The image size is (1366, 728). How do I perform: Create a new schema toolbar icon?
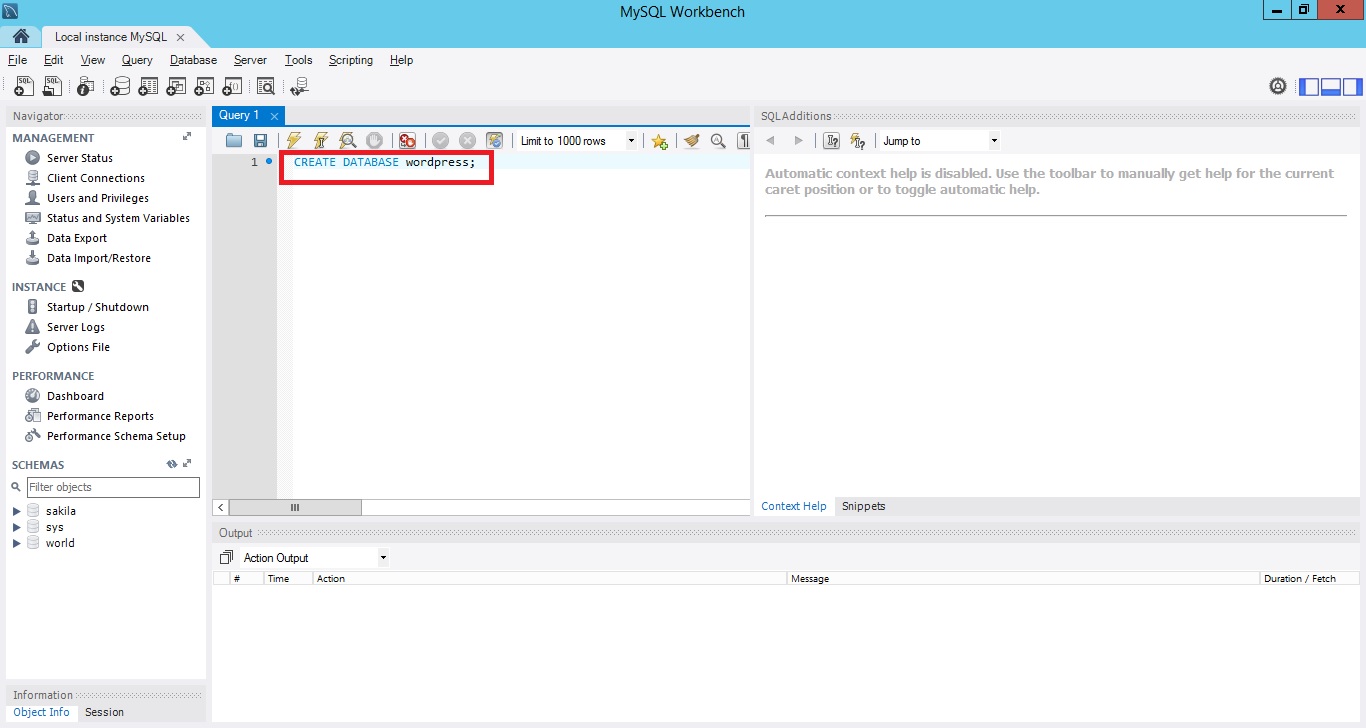pyautogui.click(x=120, y=87)
